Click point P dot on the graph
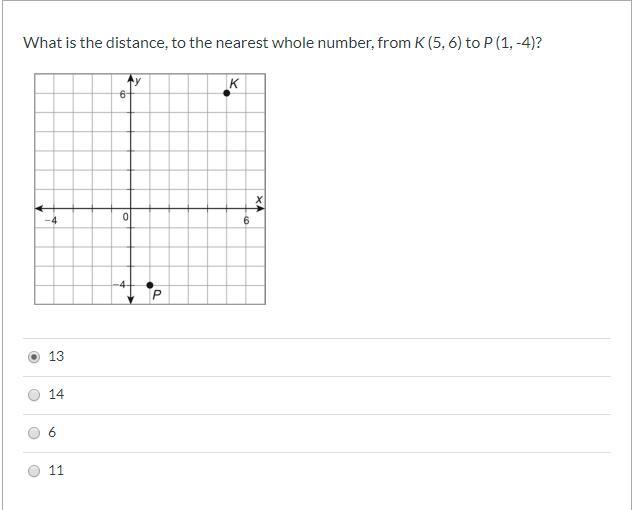 tap(150, 285)
